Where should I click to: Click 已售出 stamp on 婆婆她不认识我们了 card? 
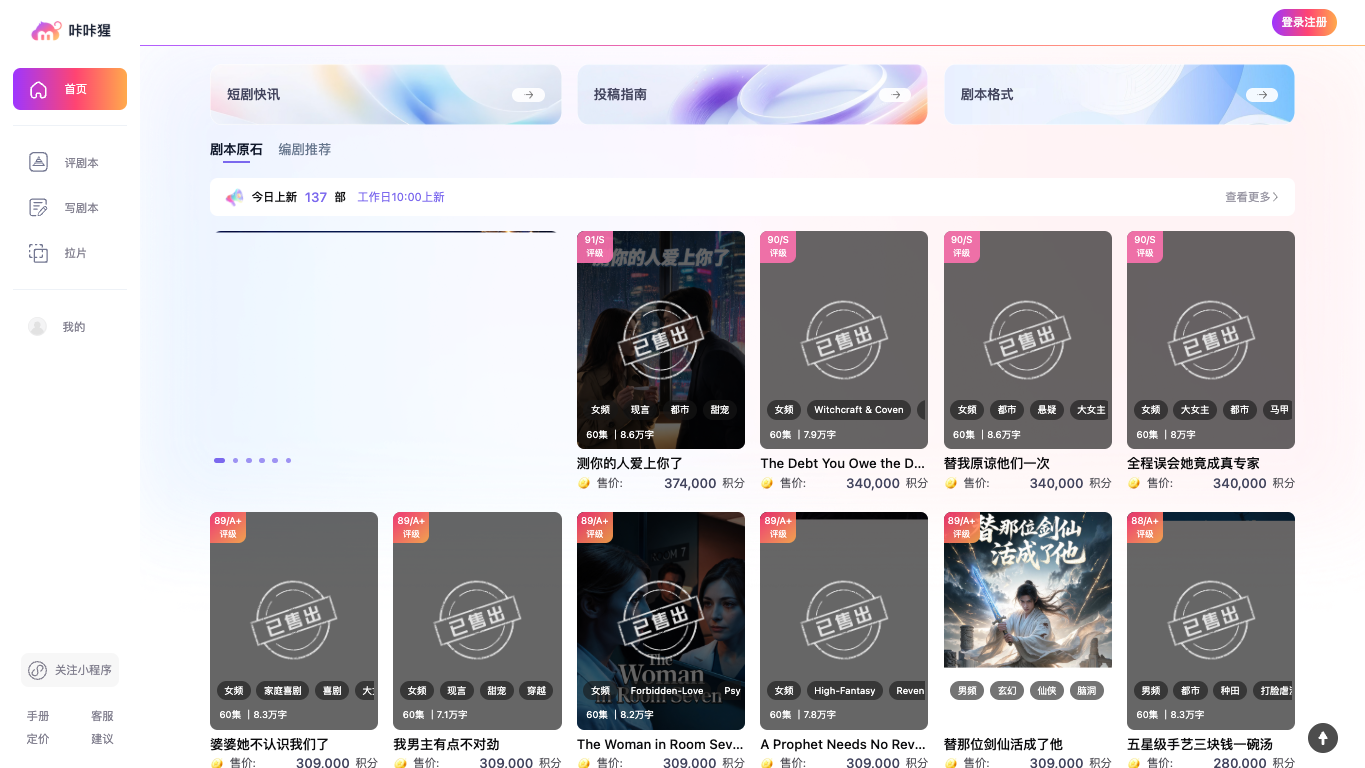click(x=294, y=621)
